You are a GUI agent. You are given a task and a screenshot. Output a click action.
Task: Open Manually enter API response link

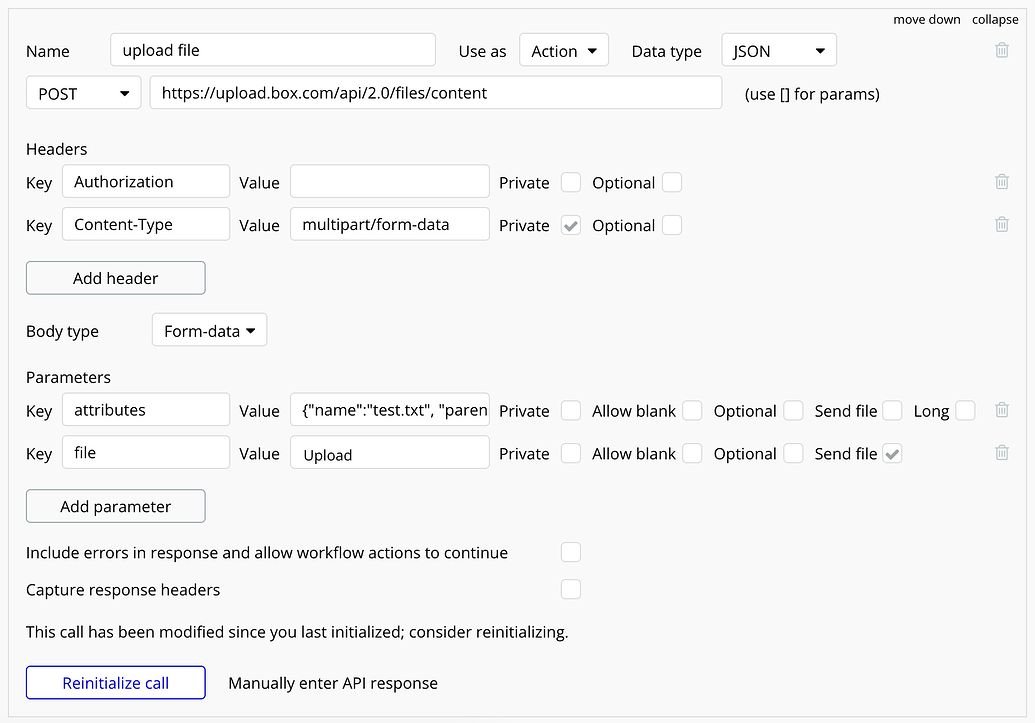[x=333, y=683]
